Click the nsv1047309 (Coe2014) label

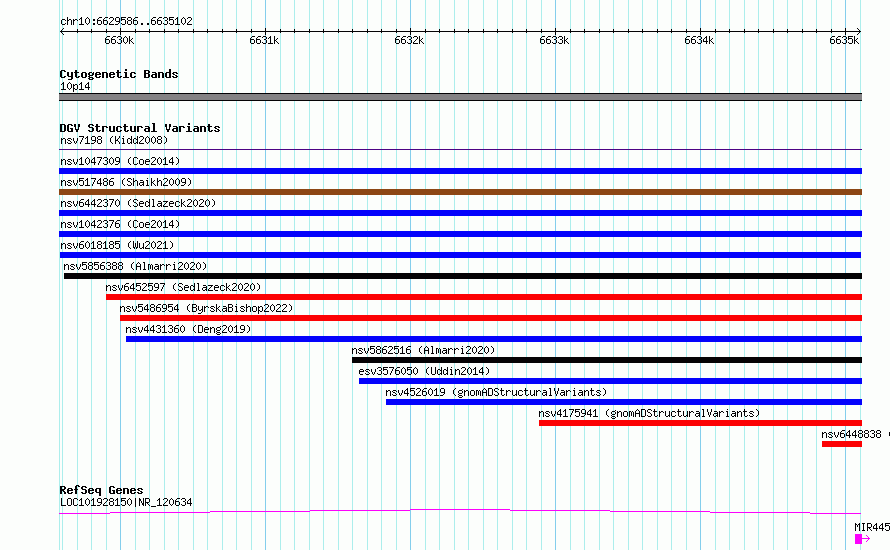120,161
